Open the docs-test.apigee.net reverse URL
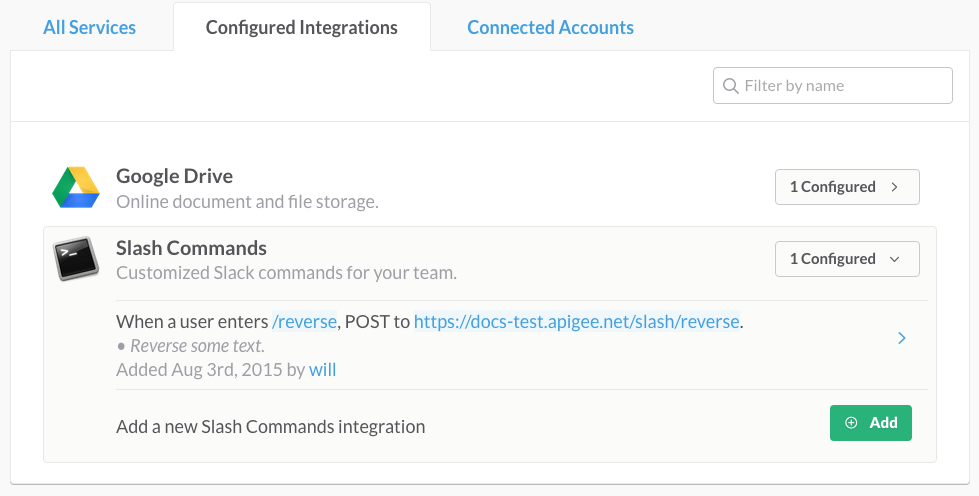The width and height of the screenshot is (979, 496). (x=576, y=322)
